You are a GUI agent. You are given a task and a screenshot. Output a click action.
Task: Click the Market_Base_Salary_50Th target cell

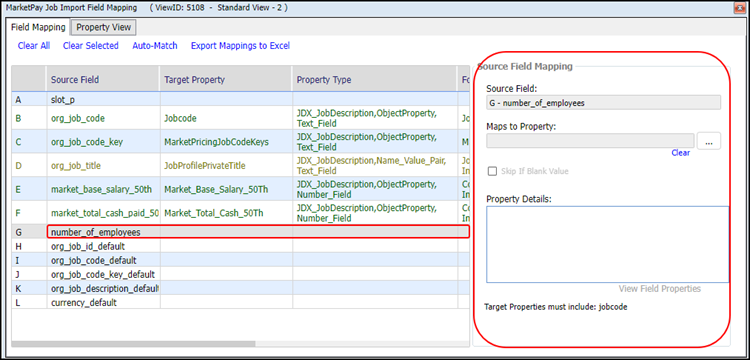pos(226,189)
